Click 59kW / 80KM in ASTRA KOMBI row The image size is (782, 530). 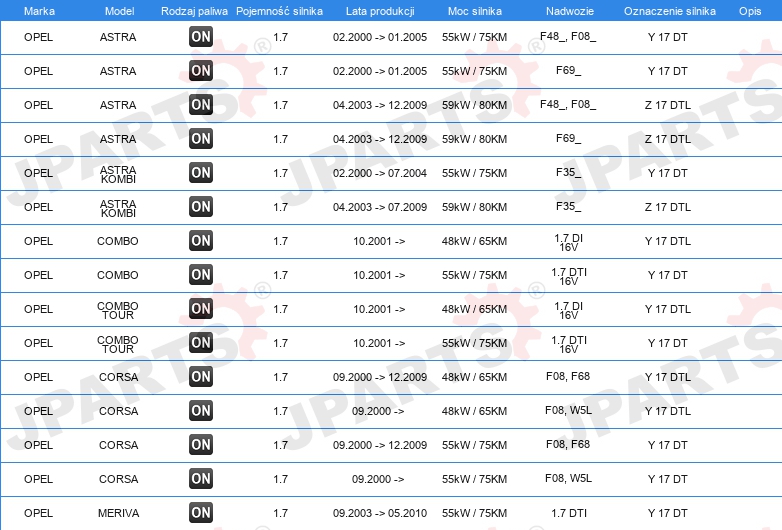(474, 207)
